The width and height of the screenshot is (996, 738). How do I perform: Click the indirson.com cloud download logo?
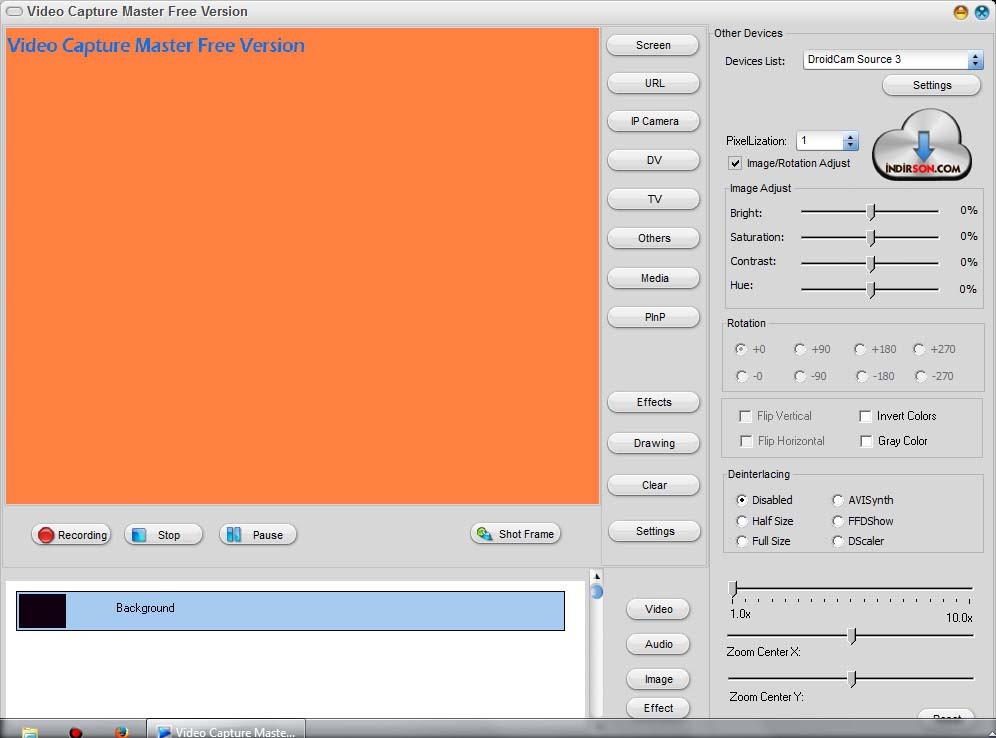tap(922, 145)
